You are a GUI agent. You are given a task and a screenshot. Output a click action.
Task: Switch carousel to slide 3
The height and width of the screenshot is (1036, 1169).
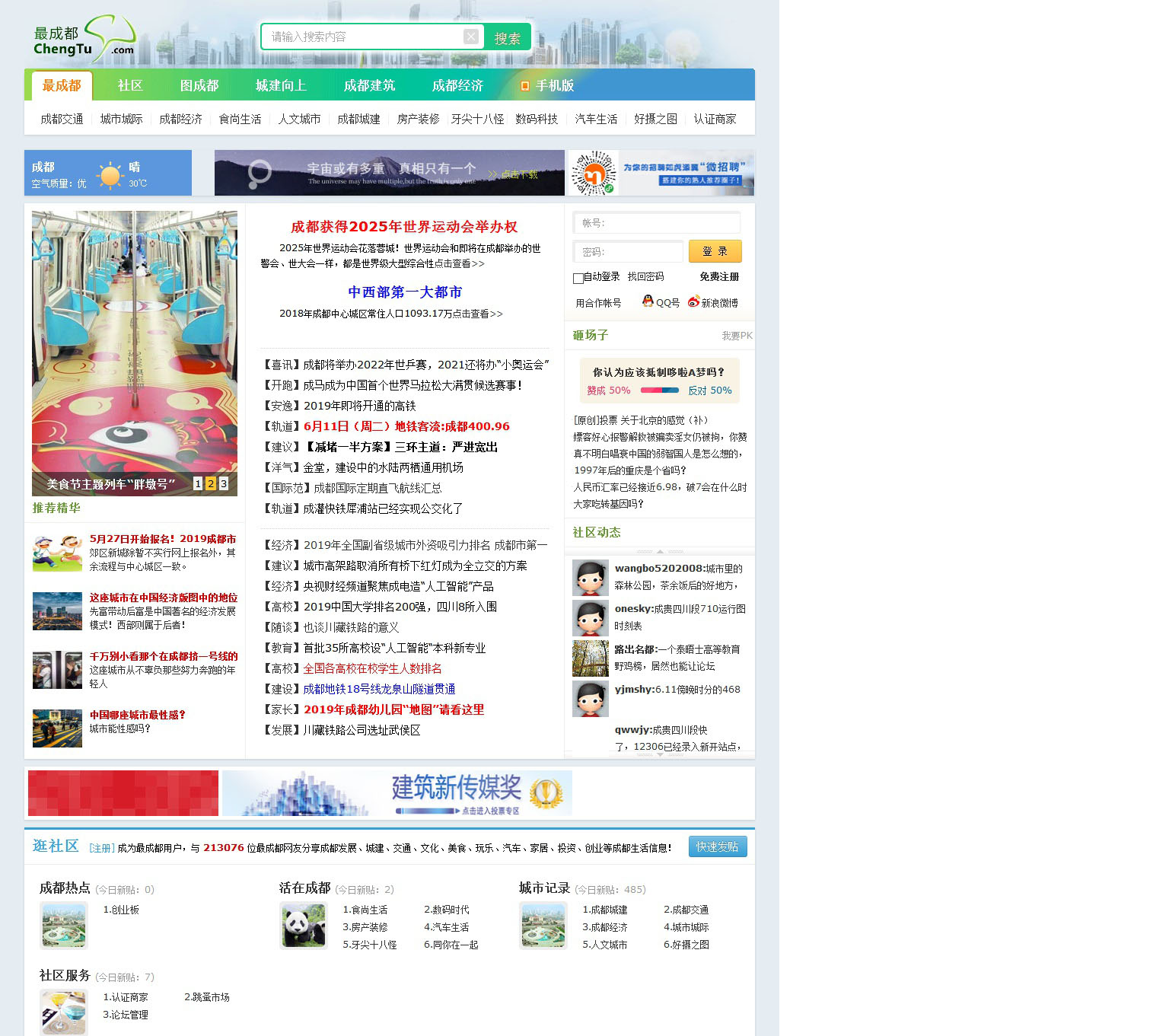(224, 483)
